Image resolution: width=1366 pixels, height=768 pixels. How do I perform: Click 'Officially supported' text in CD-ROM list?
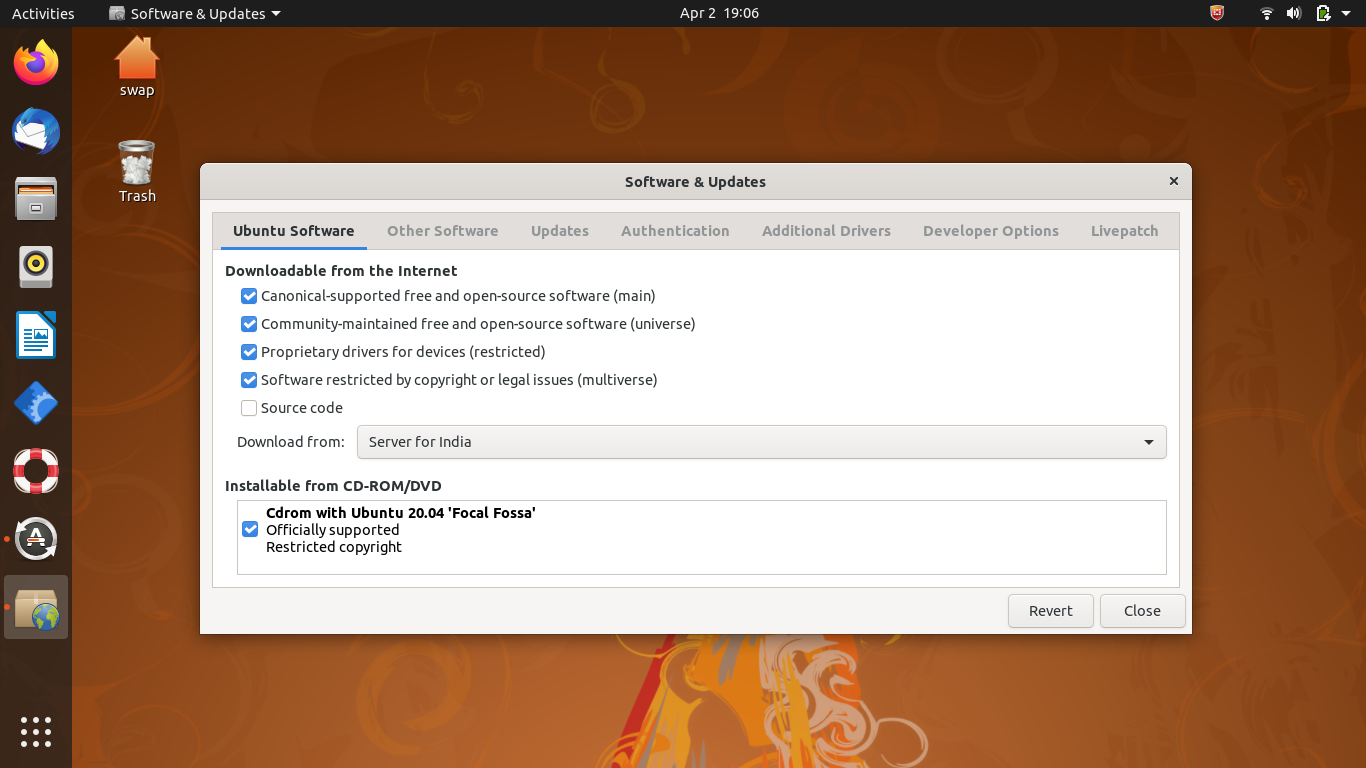(333, 530)
